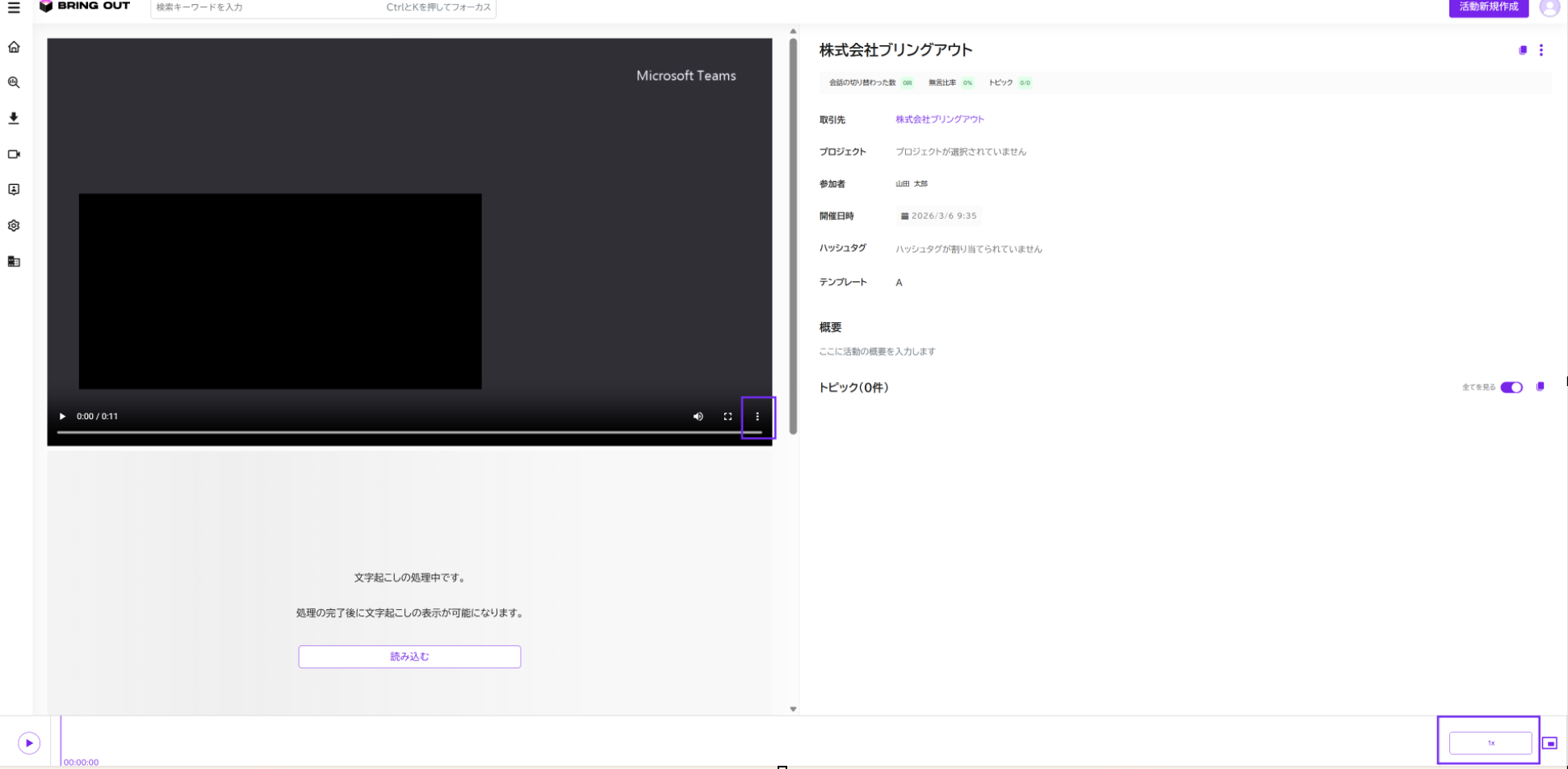1568x769 pixels.
Task: Click the 読み込む button
Action: [409, 657]
